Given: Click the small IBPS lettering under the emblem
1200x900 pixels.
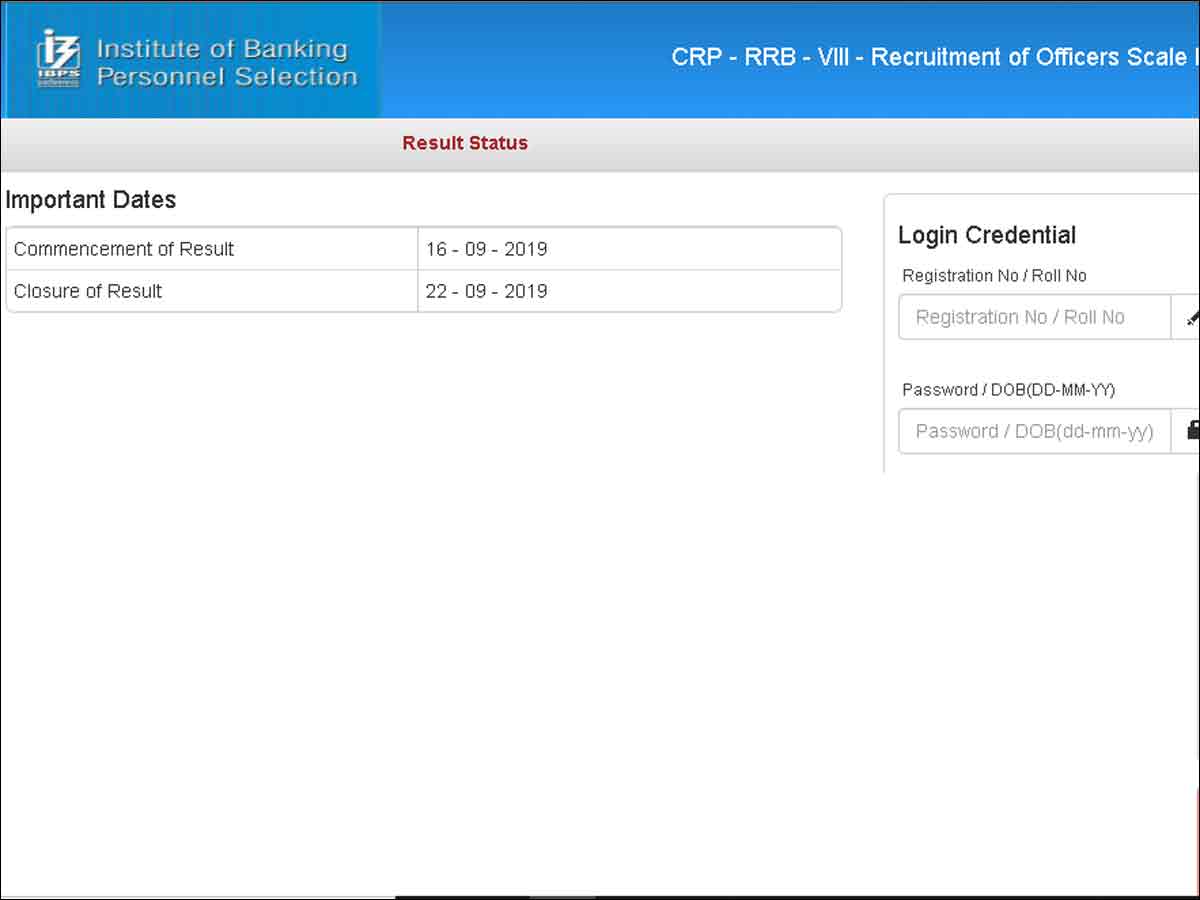Looking at the screenshot, I should (x=57, y=76).
